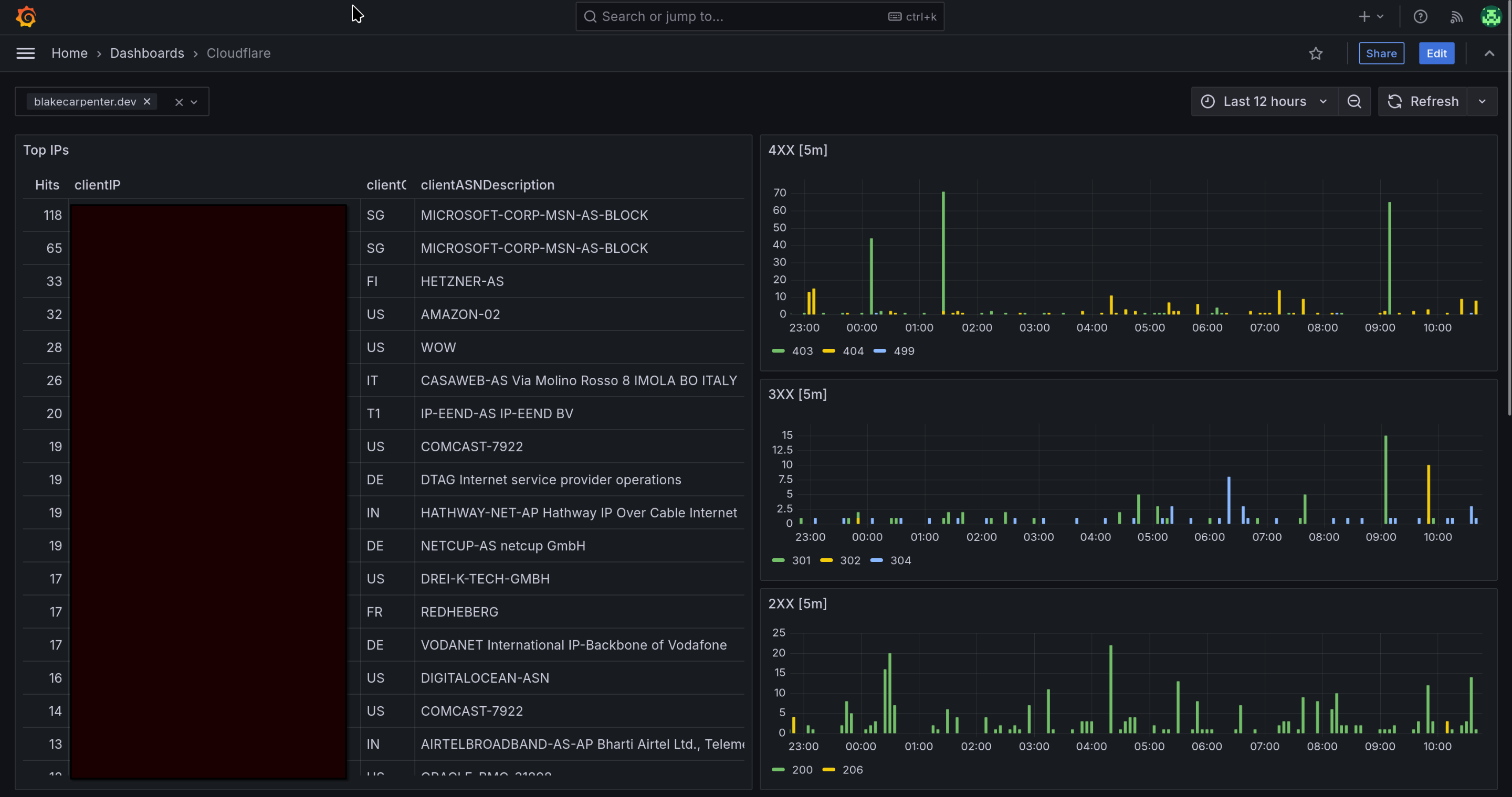Open the help question mark menu
The height and width of the screenshot is (797, 1512).
[x=1420, y=16]
